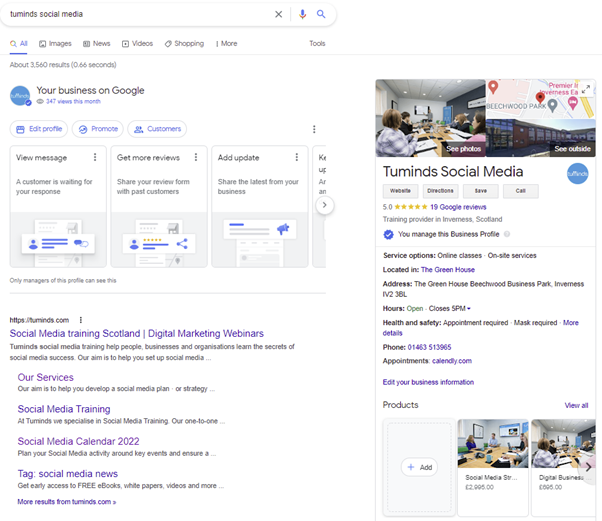Open the Get more reviews card

tap(159, 206)
